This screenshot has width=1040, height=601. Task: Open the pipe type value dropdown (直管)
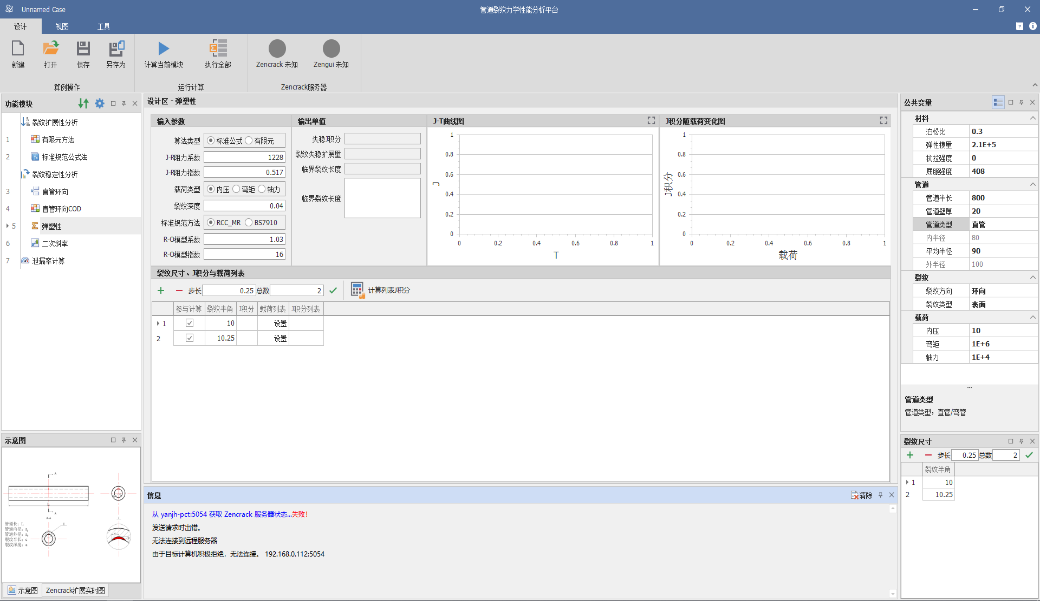coord(1004,224)
